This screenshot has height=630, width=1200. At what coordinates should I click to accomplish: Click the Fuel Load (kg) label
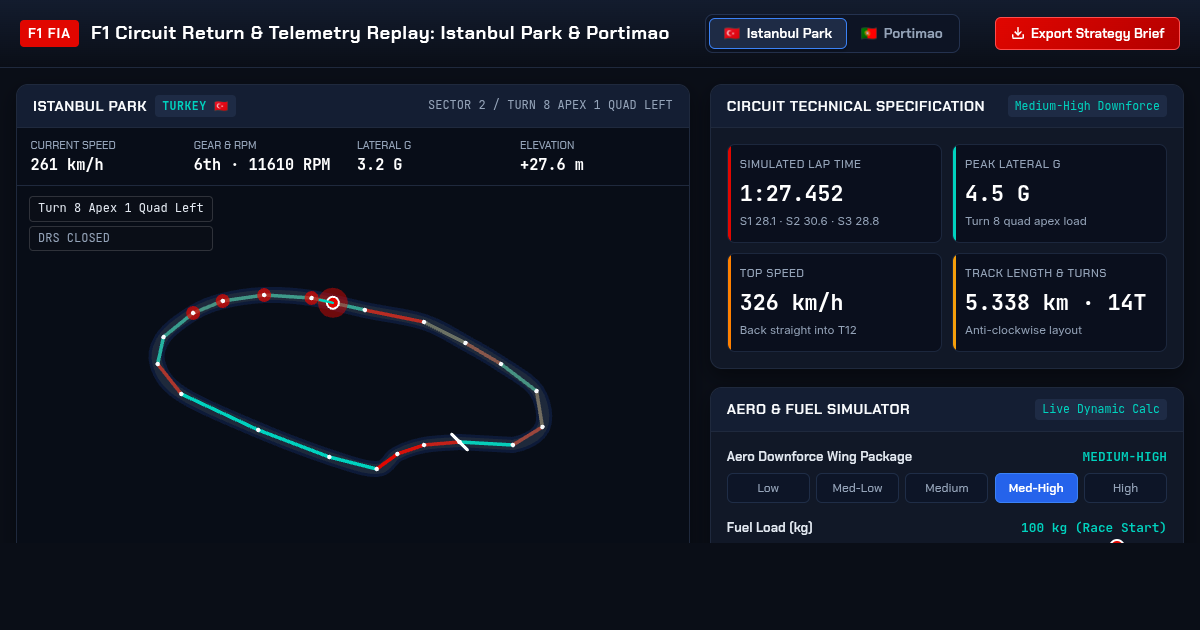tap(769, 527)
